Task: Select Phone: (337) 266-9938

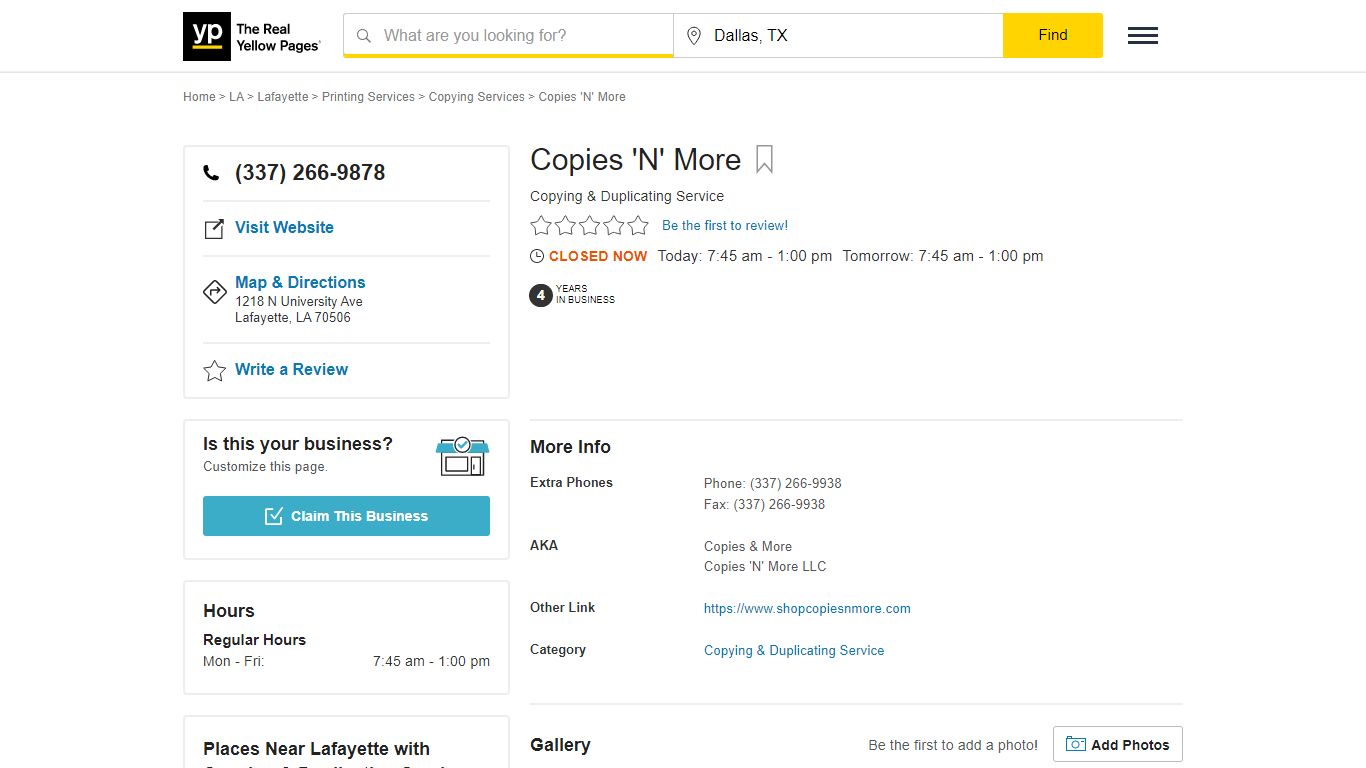Action: coord(773,483)
